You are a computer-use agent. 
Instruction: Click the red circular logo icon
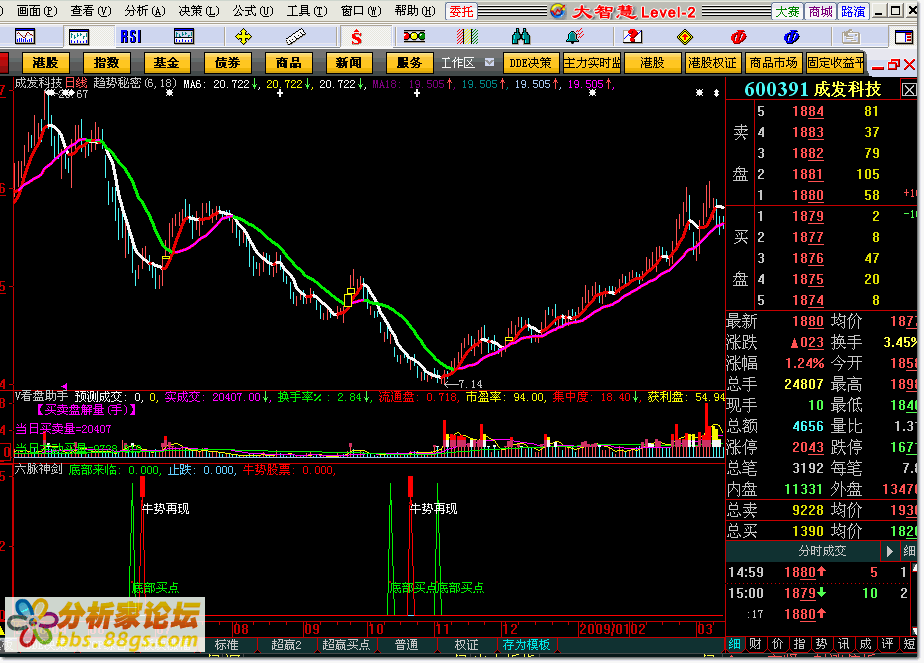(x=738, y=37)
